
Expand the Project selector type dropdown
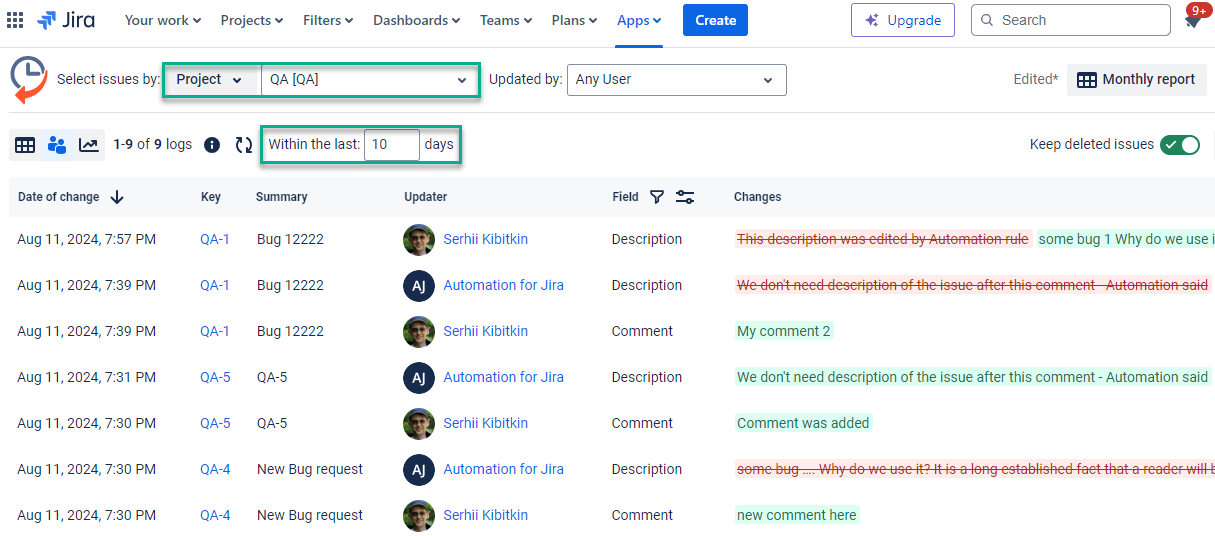pos(210,80)
